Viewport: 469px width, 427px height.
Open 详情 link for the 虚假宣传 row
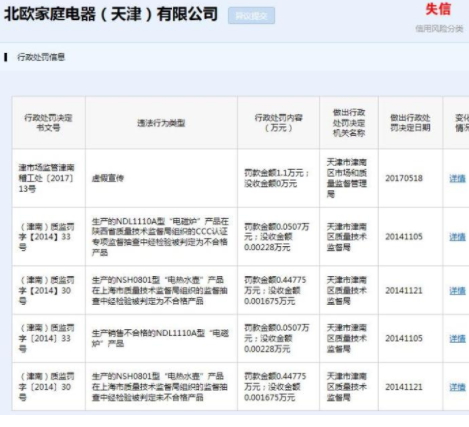click(457, 179)
